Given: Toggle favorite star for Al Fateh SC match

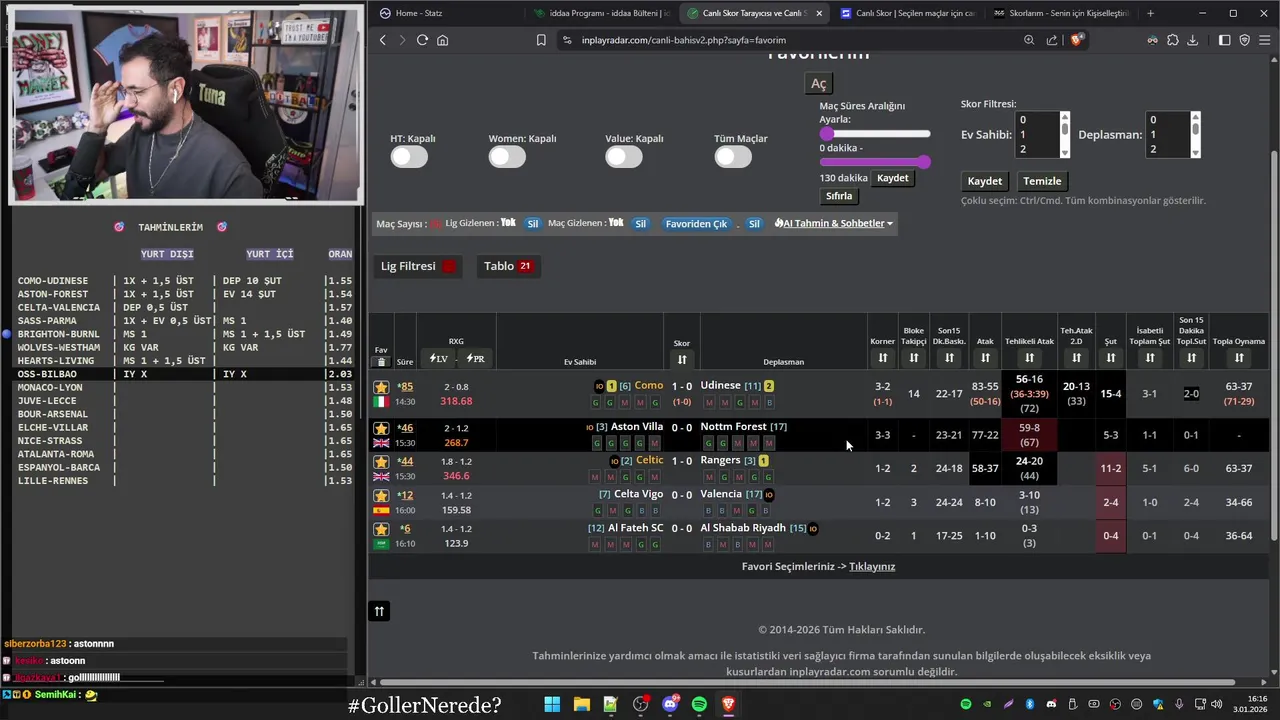Looking at the screenshot, I should 381,529.
